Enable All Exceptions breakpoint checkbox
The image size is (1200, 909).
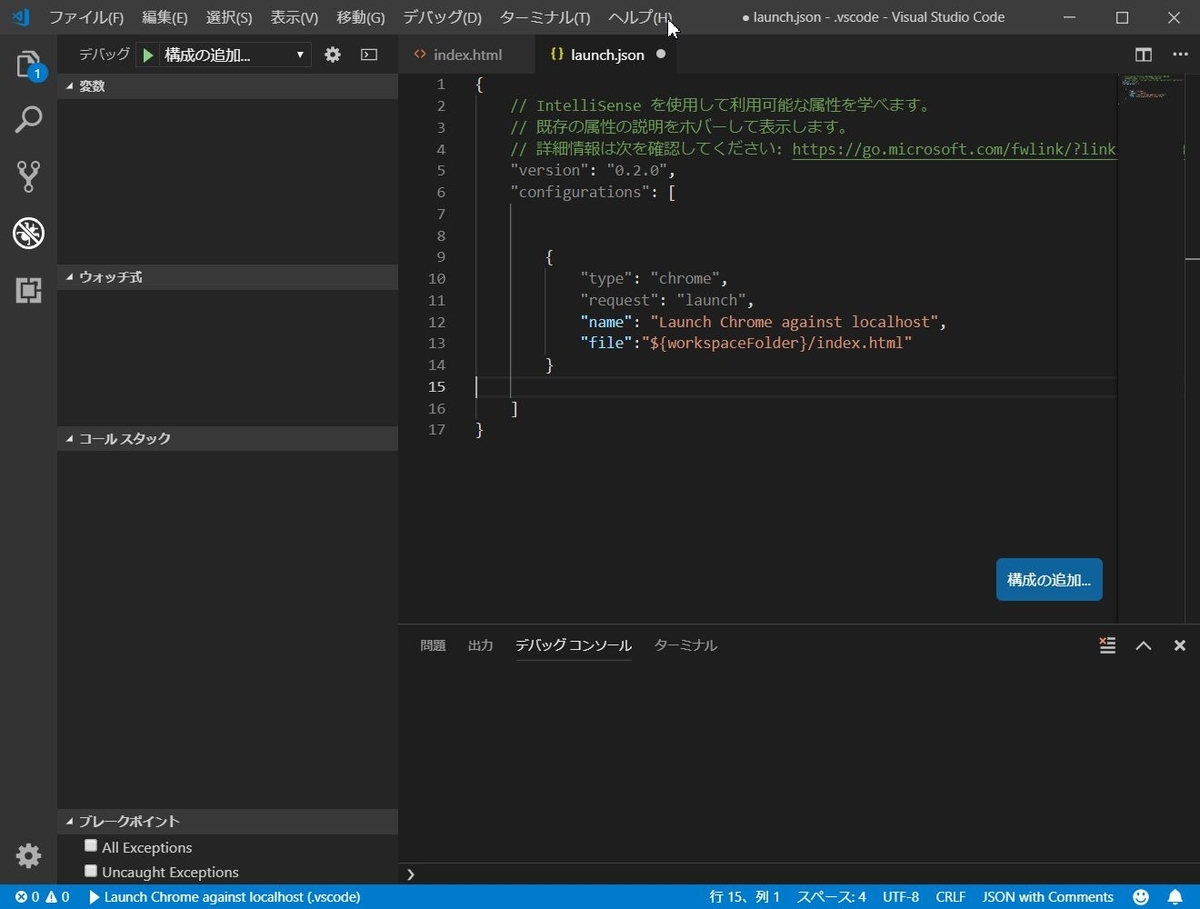[91, 846]
